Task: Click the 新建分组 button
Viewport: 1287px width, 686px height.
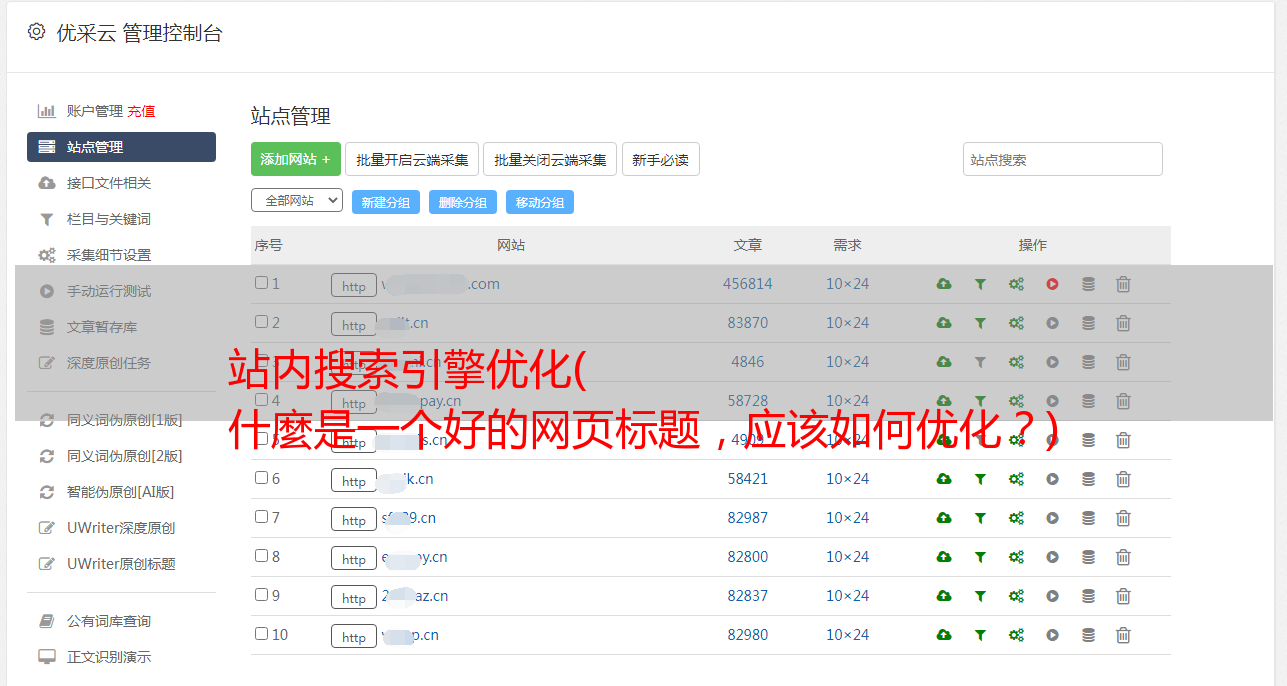Action: [x=386, y=202]
